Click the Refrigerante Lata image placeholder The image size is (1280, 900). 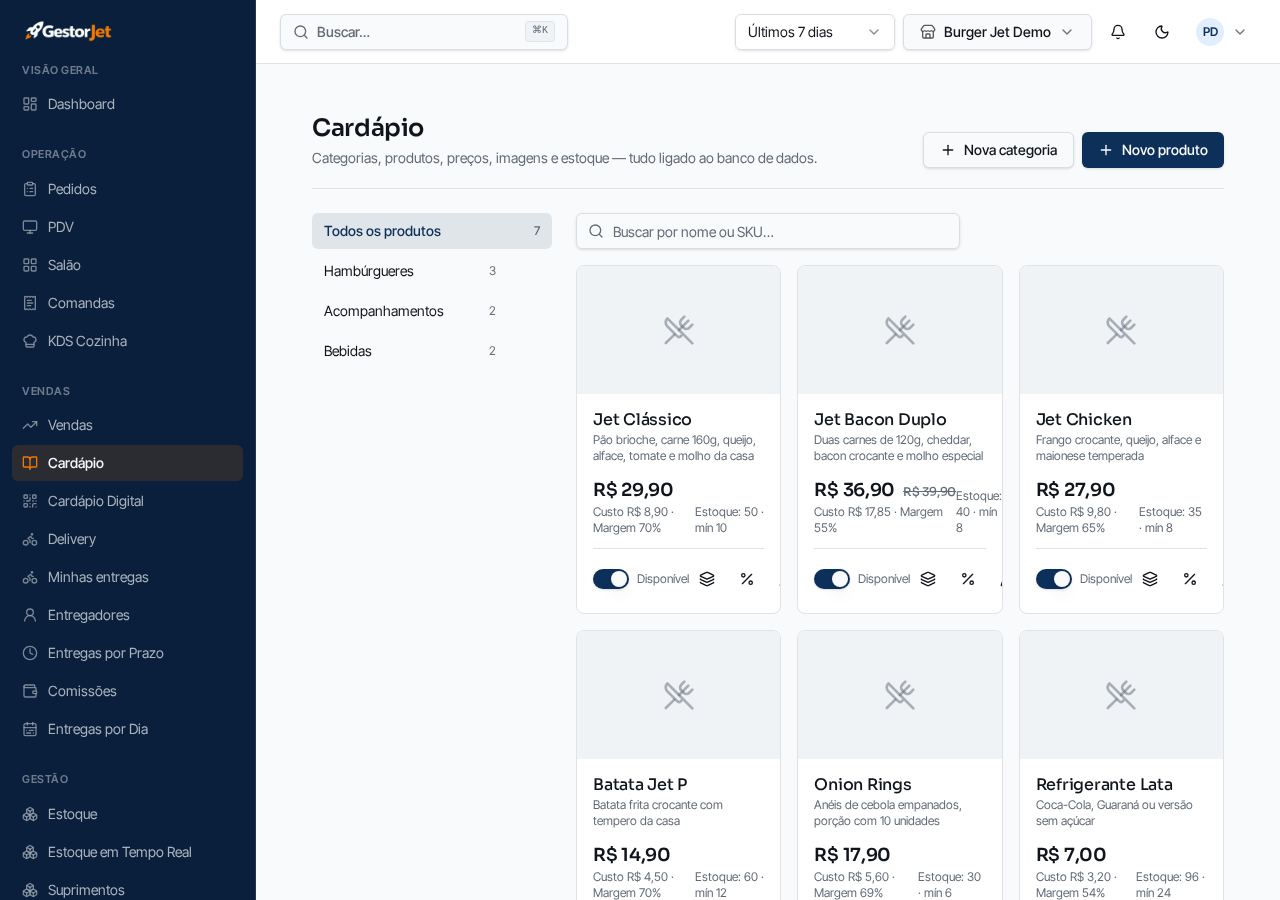tap(1121, 695)
